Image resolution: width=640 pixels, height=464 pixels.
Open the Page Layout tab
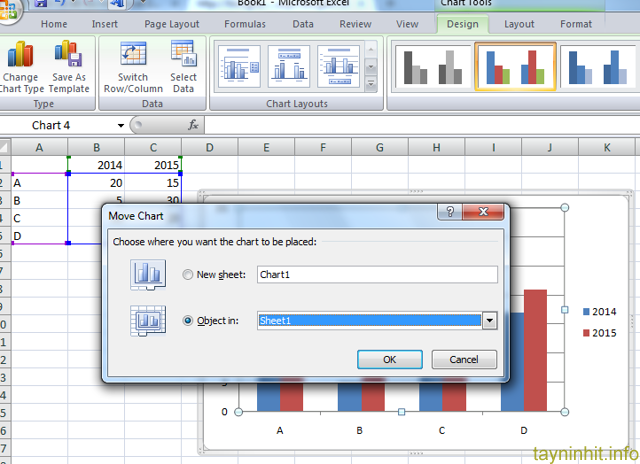pos(170,24)
